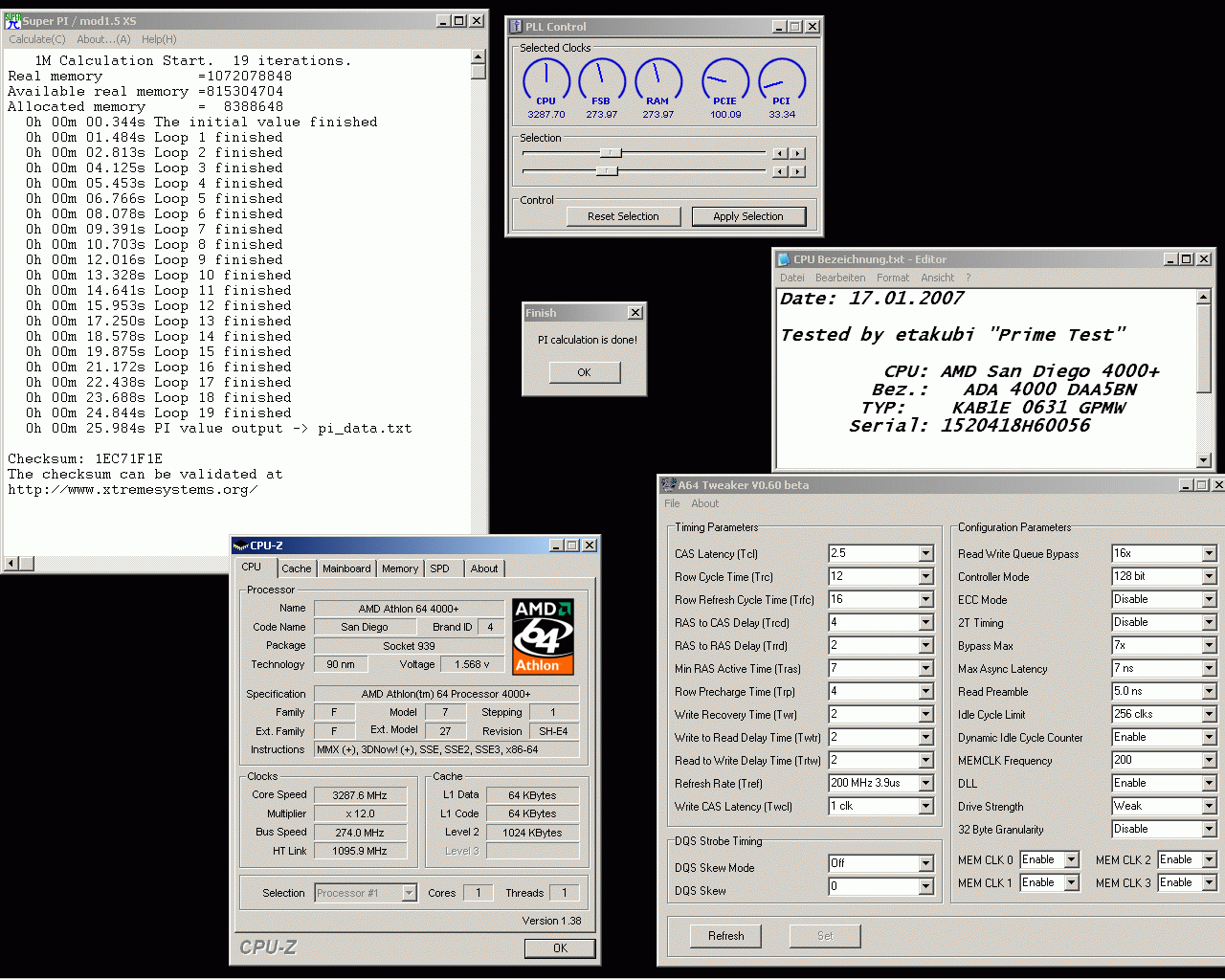The width and height of the screenshot is (1225, 980).
Task: Click Super PI horizontal scrollbar left arrow
Action: pyautogui.click(x=11, y=564)
